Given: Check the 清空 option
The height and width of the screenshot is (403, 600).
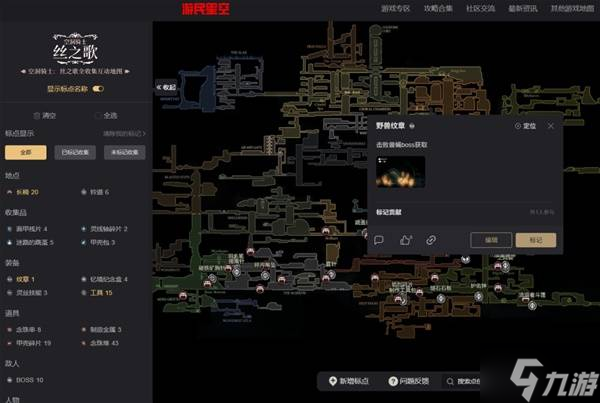Looking at the screenshot, I should coord(45,116).
